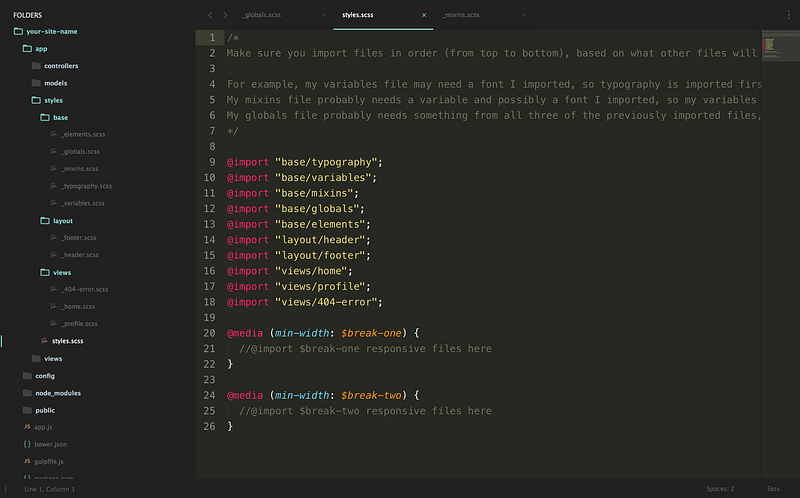The height and width of the screenshot is (498, 800).
Task: Switch to the _mixins.scss tab
Action: tap(461, 15)
